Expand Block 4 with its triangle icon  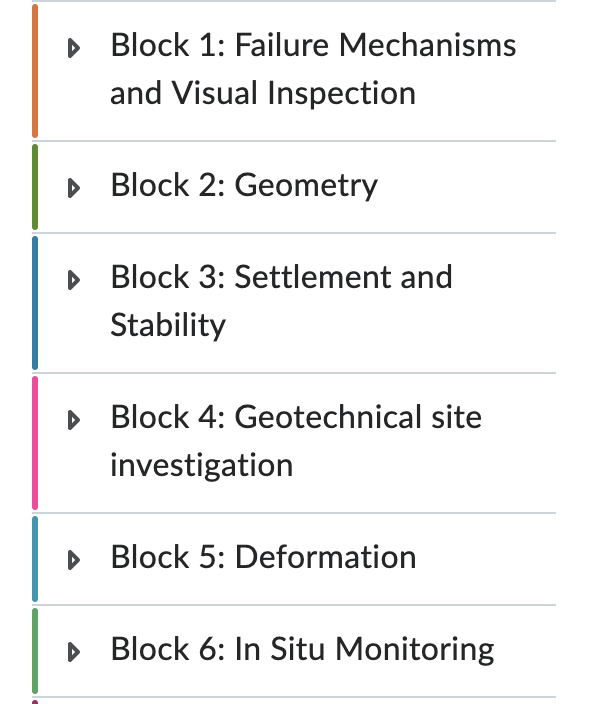pos(74,420)
